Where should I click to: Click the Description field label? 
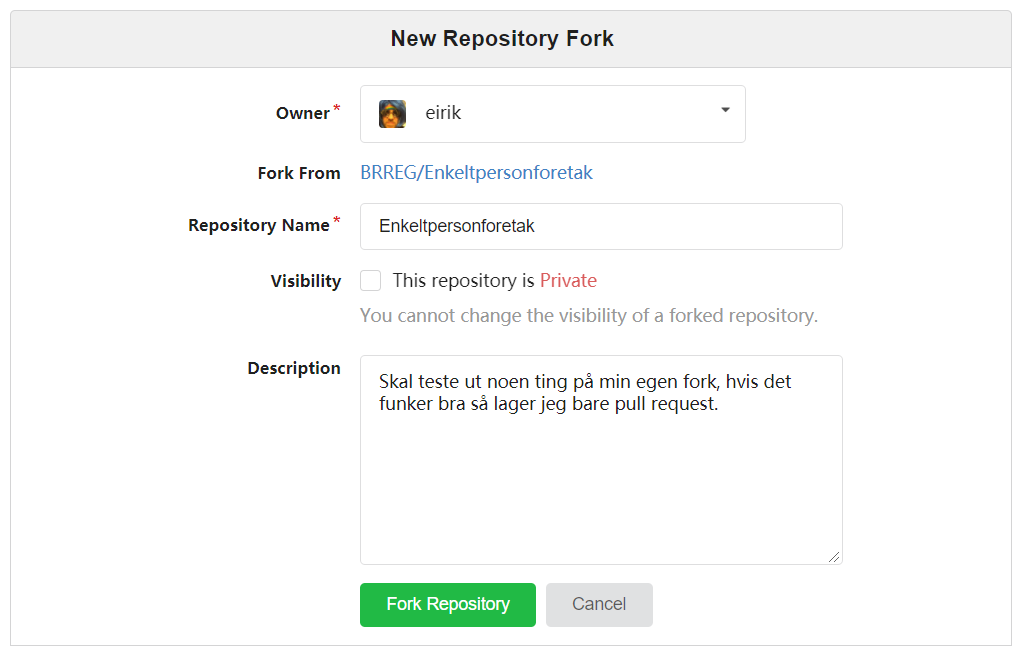pos(294,368)
